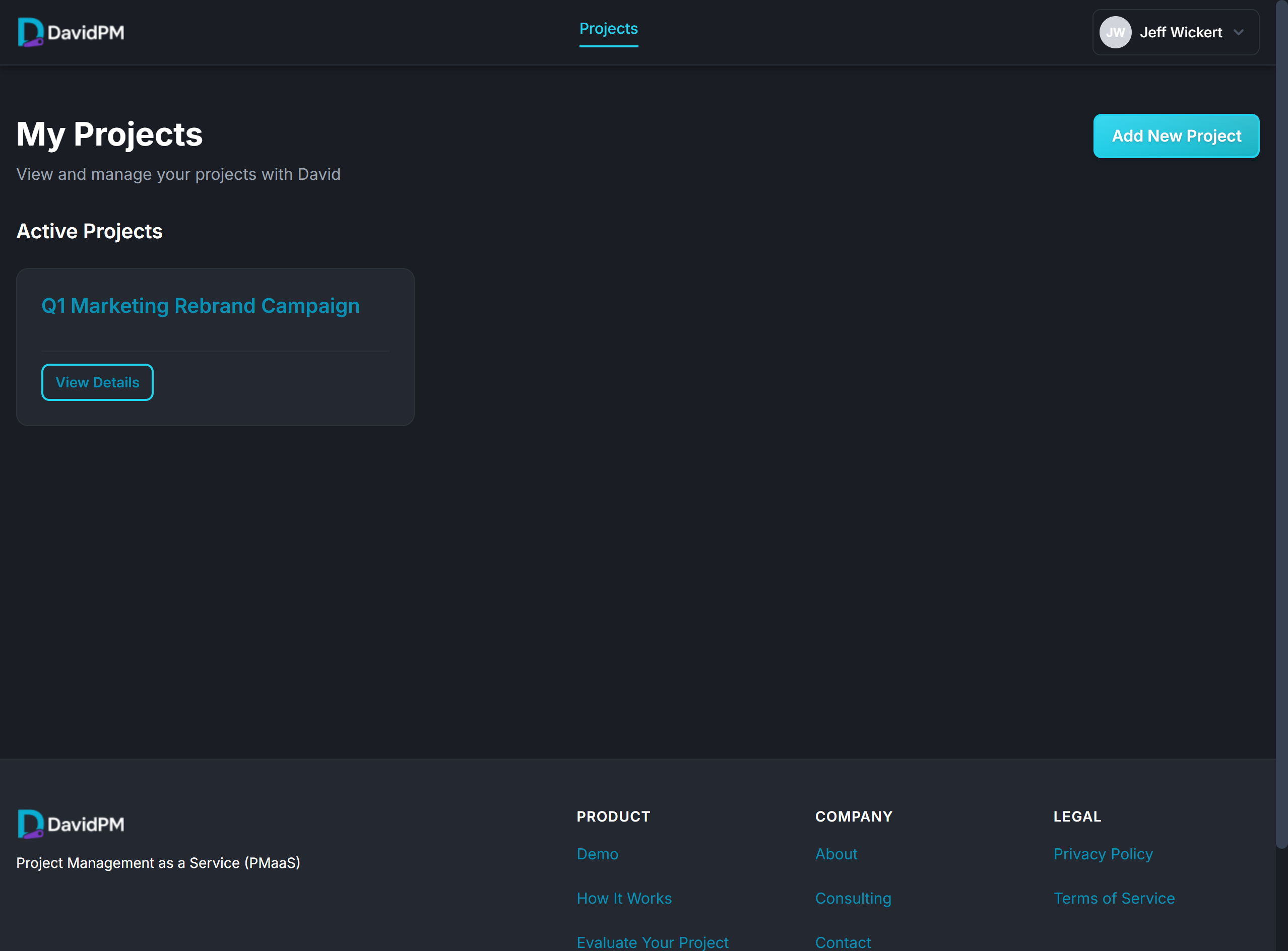
Task: Select View Details on the campaign card
Action: pos(97,382)
